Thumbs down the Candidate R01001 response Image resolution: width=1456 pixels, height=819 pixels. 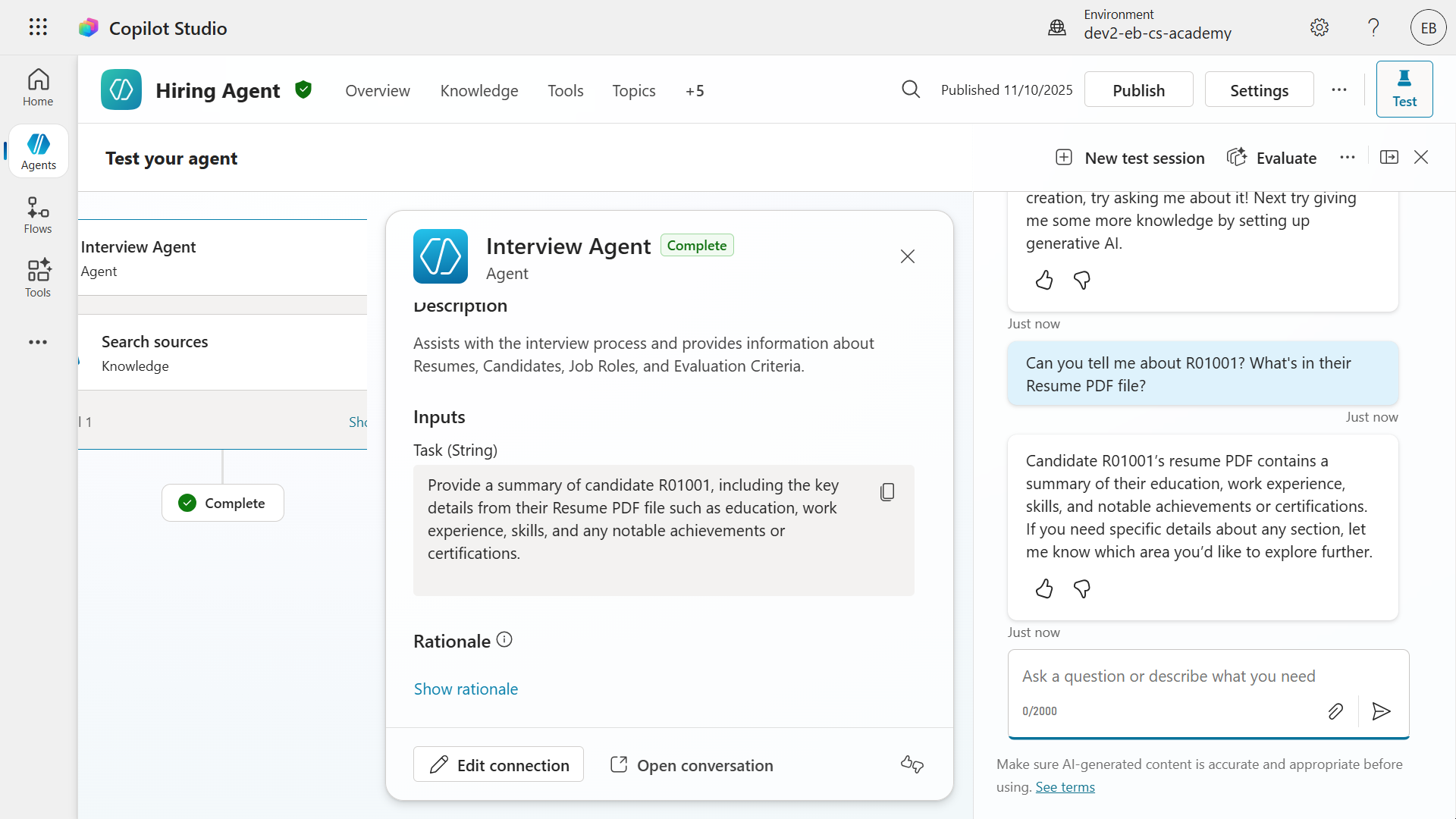(1082, 588)
